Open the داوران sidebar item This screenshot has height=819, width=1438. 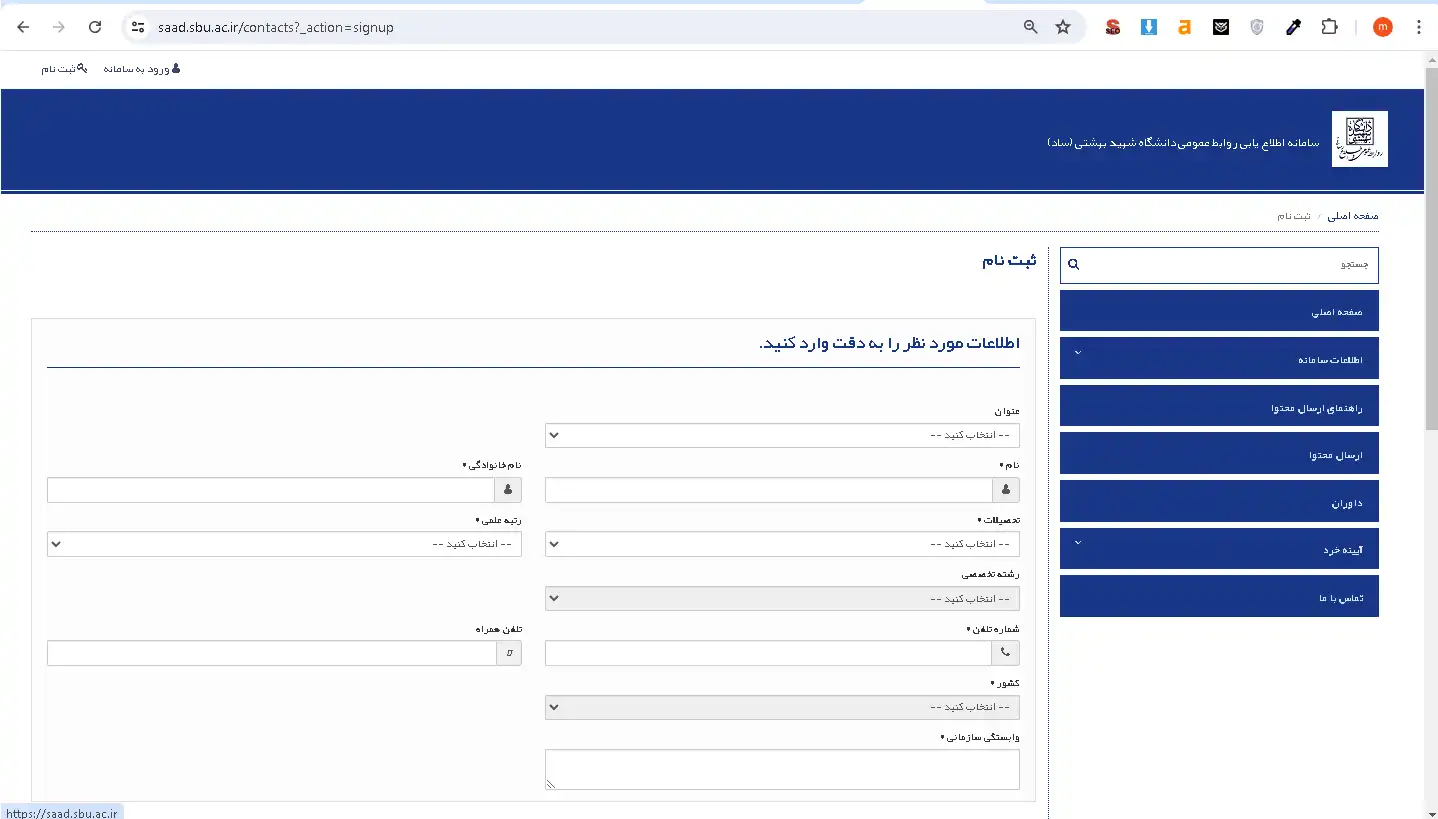[x=1219, y=502]
